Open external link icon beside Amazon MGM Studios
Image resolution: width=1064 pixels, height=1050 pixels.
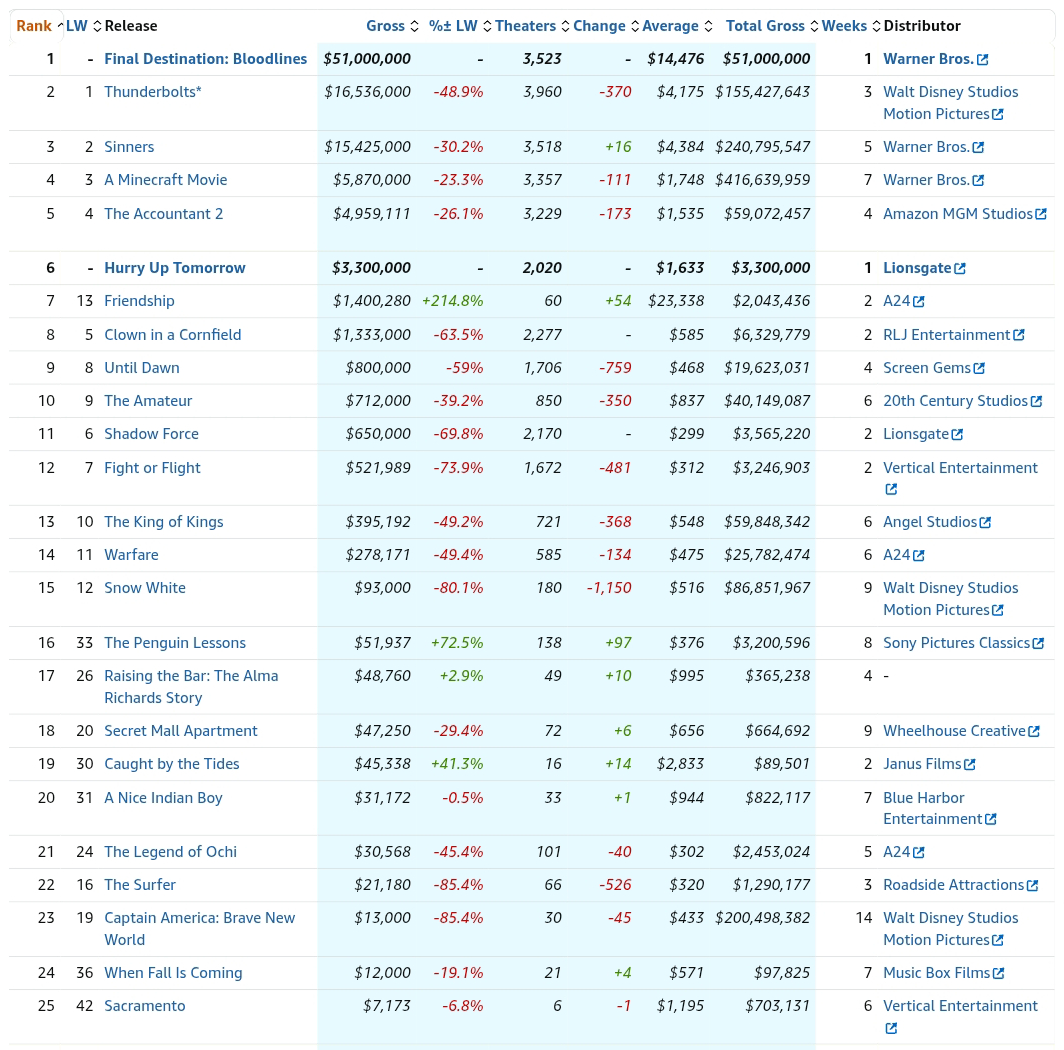click(1040, 214)
